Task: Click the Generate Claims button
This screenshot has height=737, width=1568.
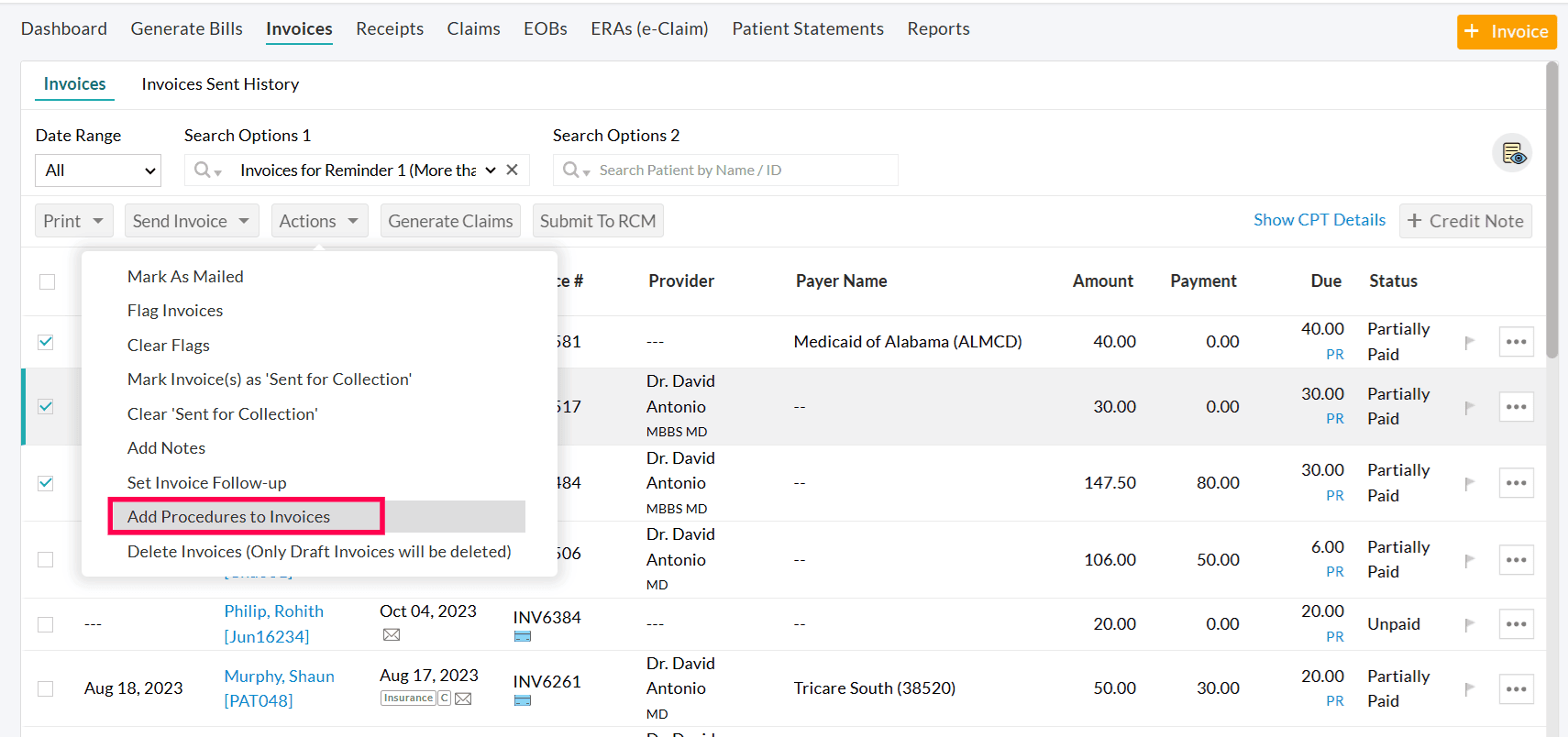Action: click(450, 221)
